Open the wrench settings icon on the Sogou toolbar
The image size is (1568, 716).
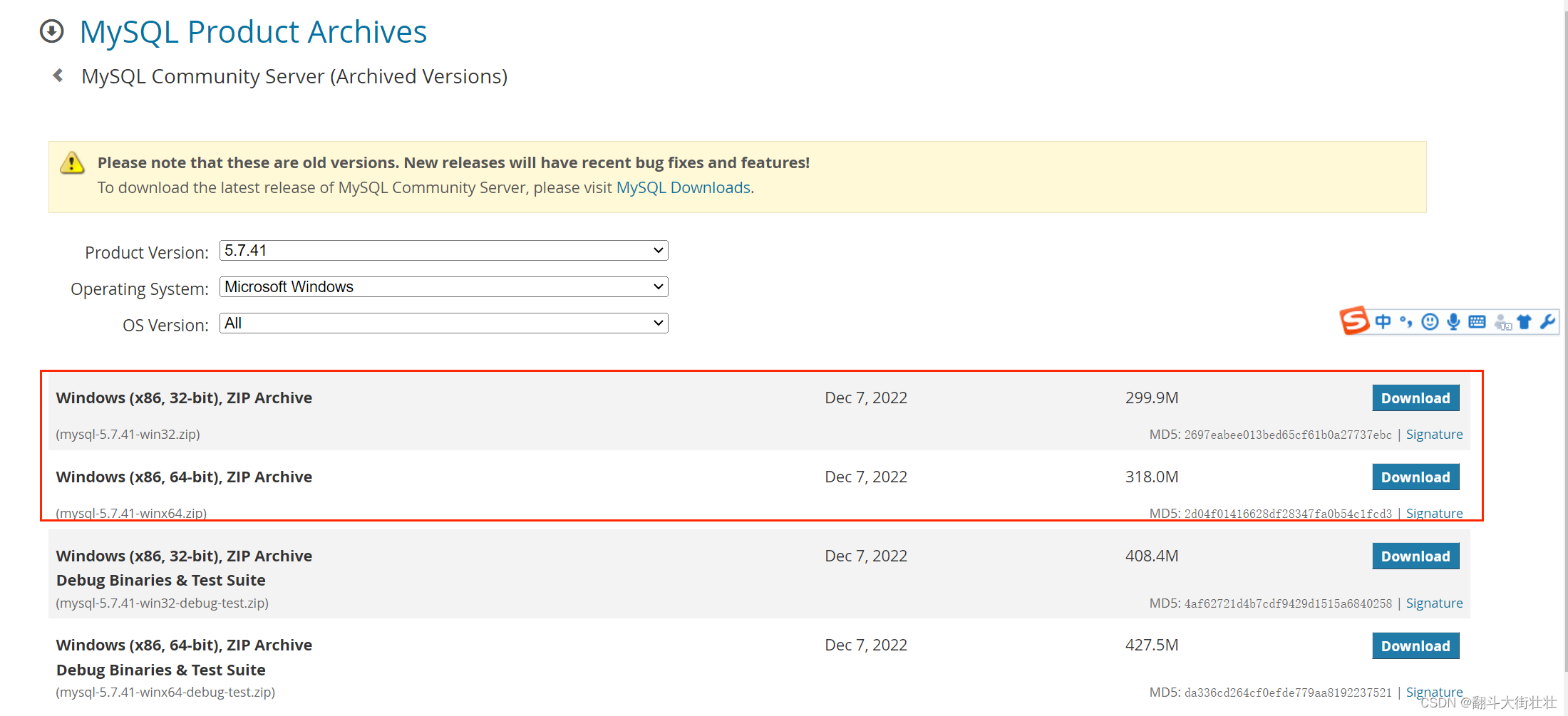pyautogui.click(x=1547, y=322)
